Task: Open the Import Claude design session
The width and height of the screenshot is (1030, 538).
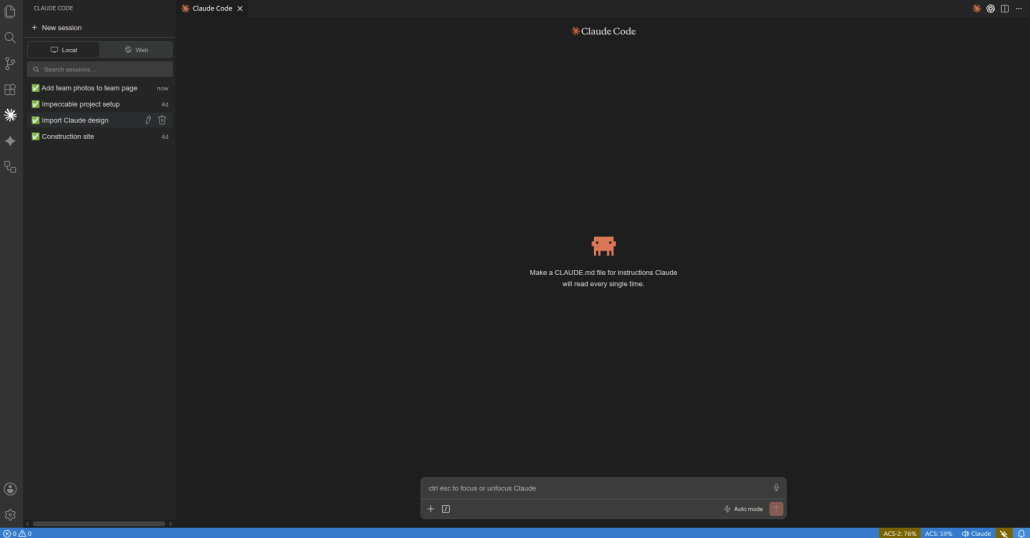Action: (x=100, y=120)
